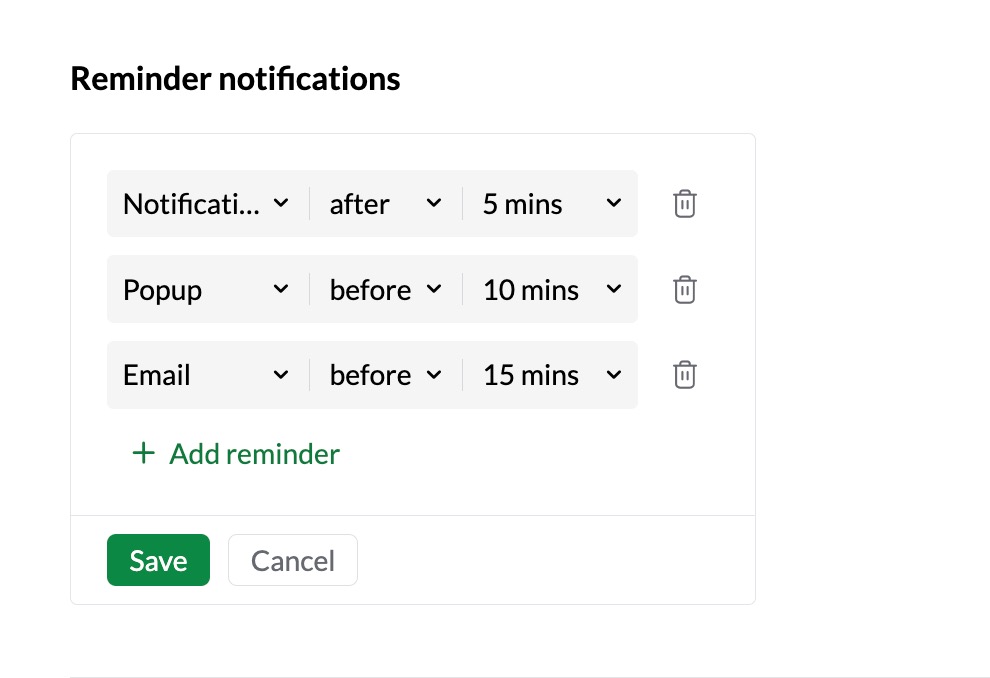Screen dimensions: 990x678
Task: Delete the Popup reminder with trash icon
Action: point(684,289)
